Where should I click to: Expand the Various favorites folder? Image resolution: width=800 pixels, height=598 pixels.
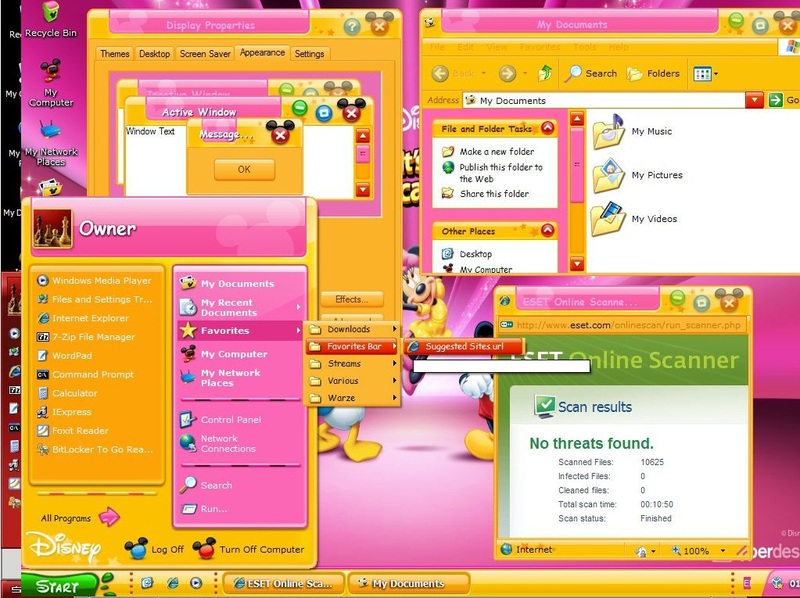tap(353, 381)
